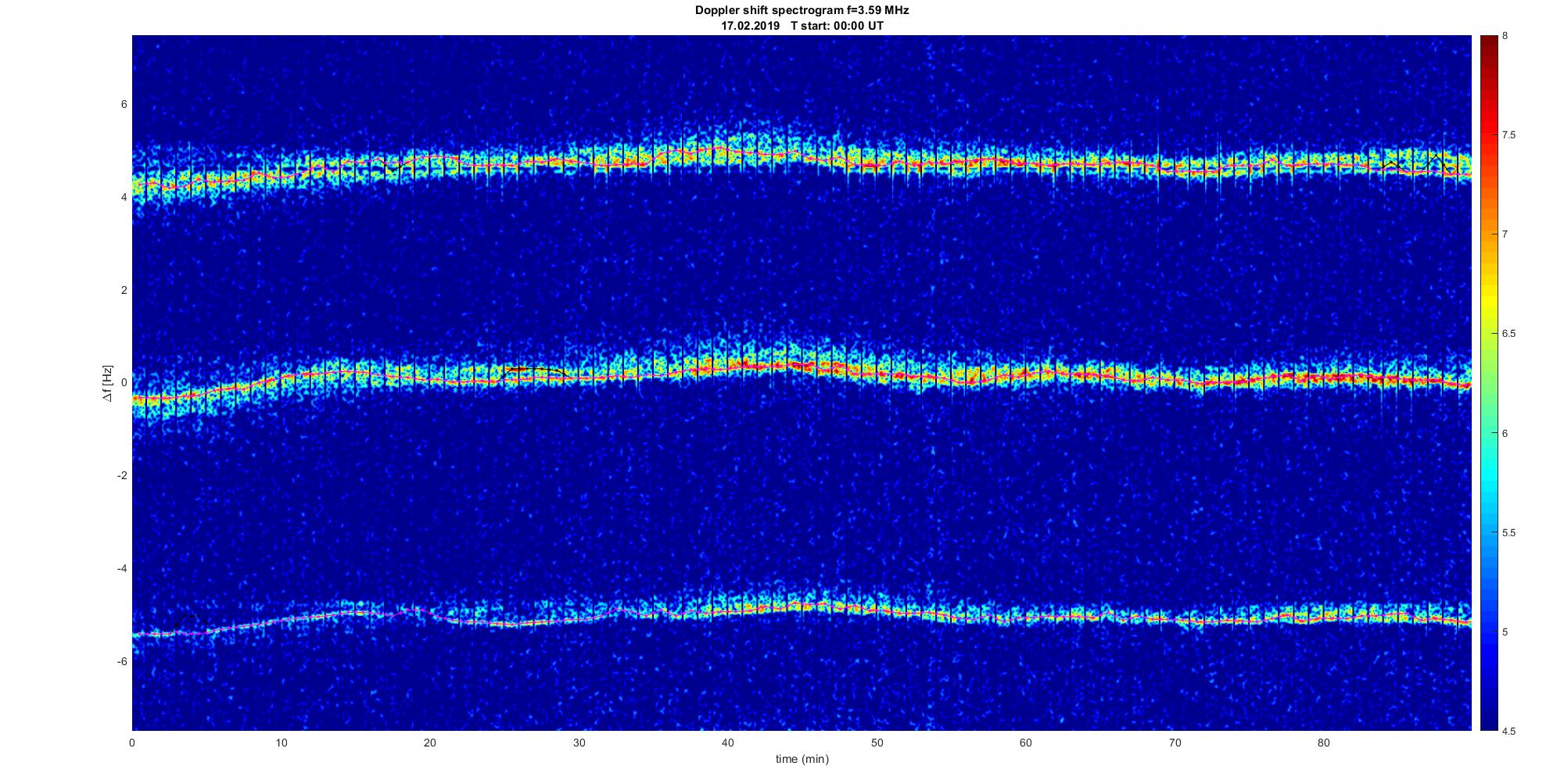This screenshot has height=784, width=1564.
Task: Click the colorbar tick label '7'
Action: [x=1505, y=234]
